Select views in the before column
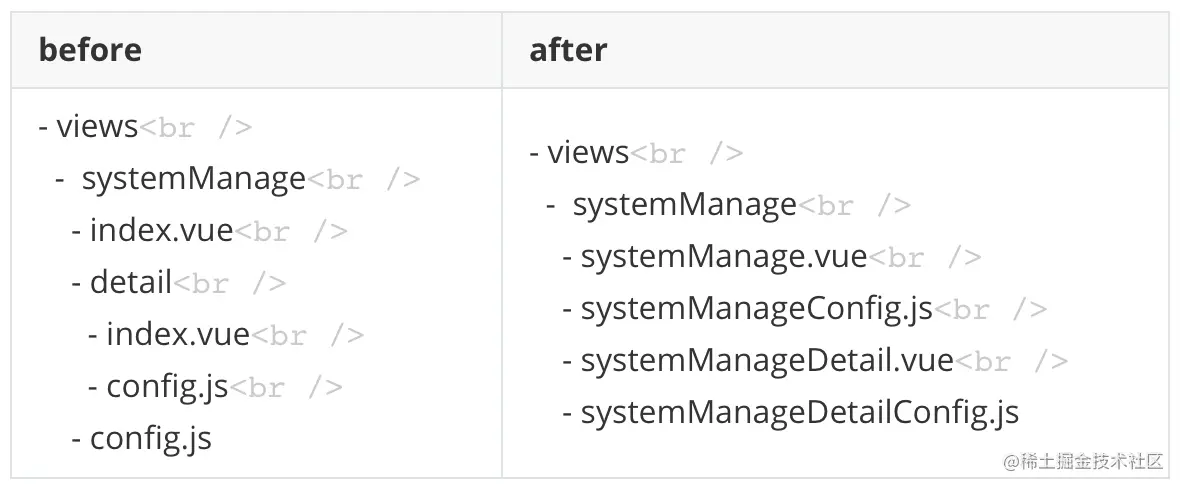 coord(97,127)
